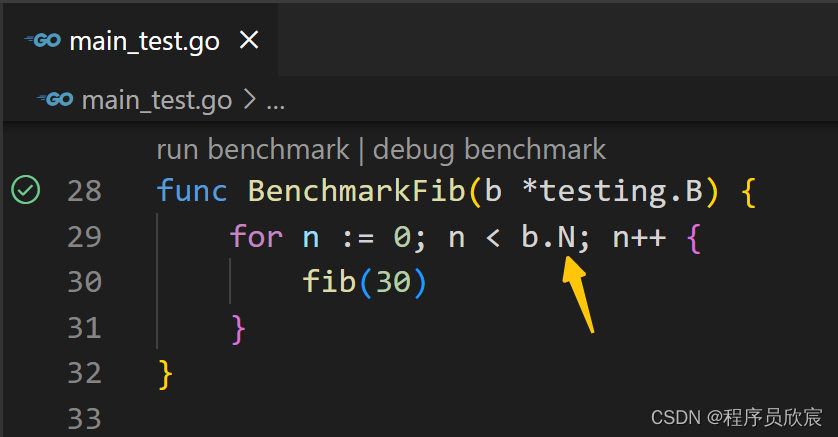Image resolution: width=838 pixels, height=437 pixels.
Task: Click the green test-passed checkmark icon
Action: [26, 190]
